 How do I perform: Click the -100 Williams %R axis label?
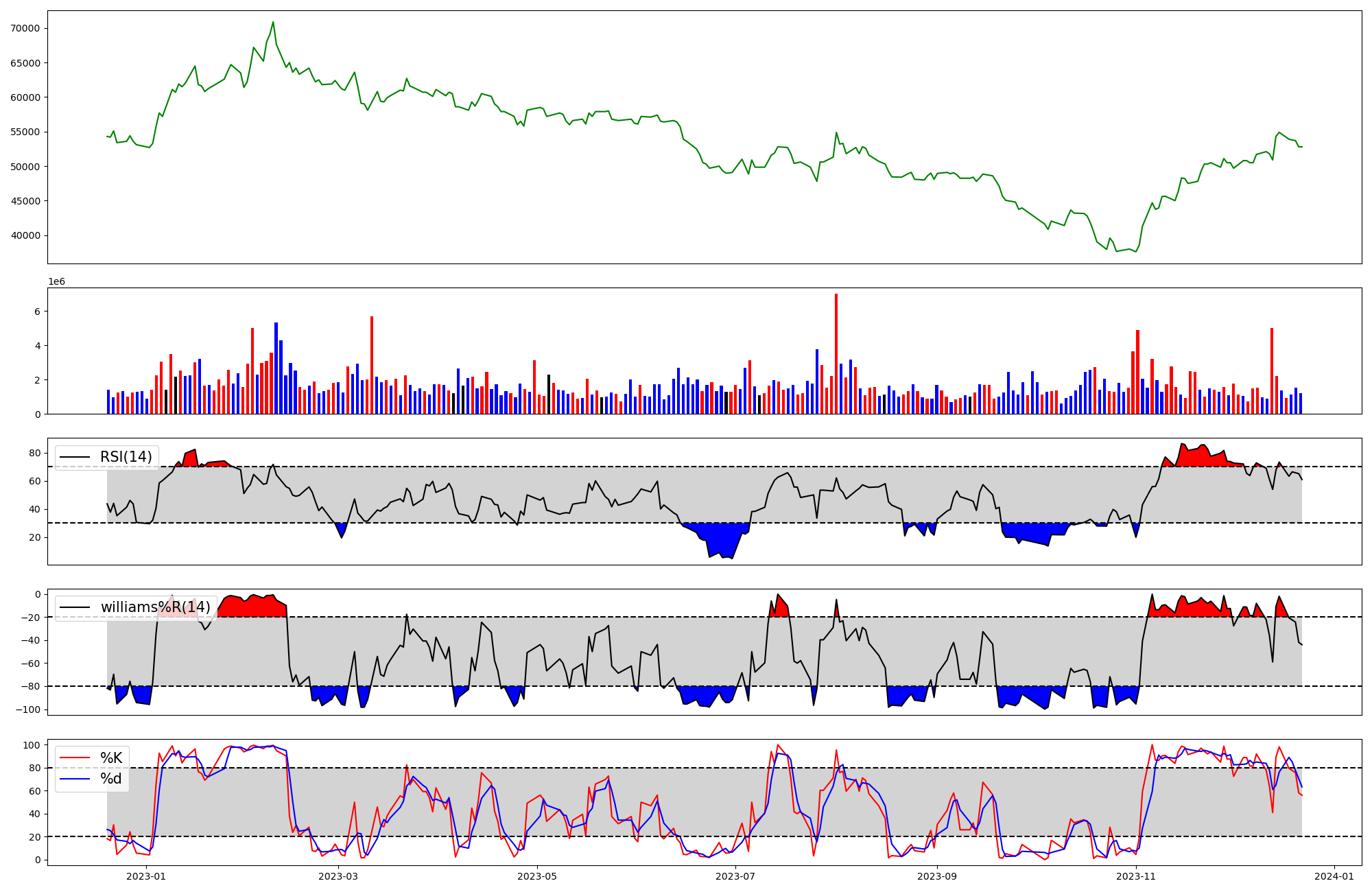pos(27,709)
